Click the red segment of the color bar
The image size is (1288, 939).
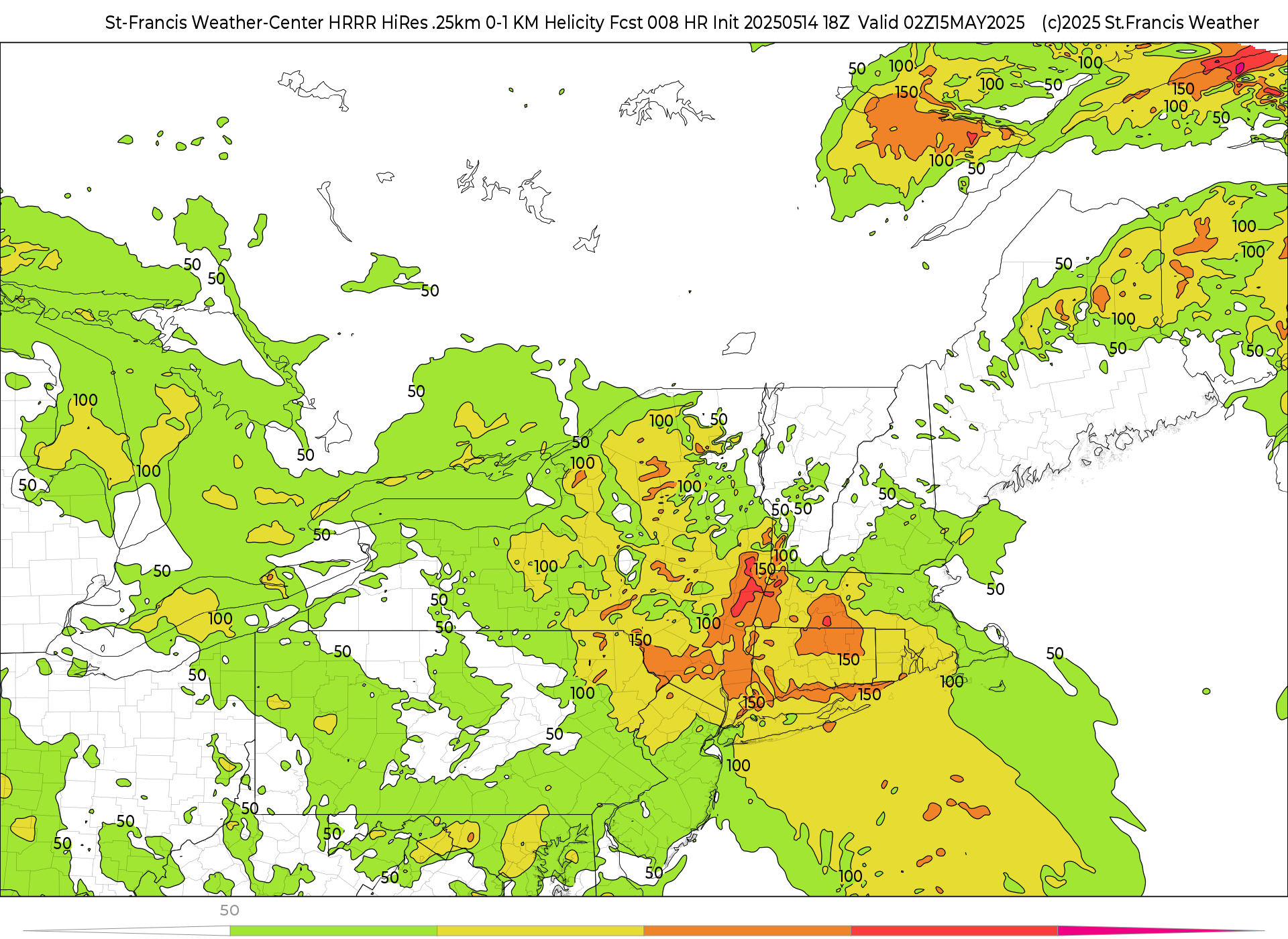(x=954, y=931)
